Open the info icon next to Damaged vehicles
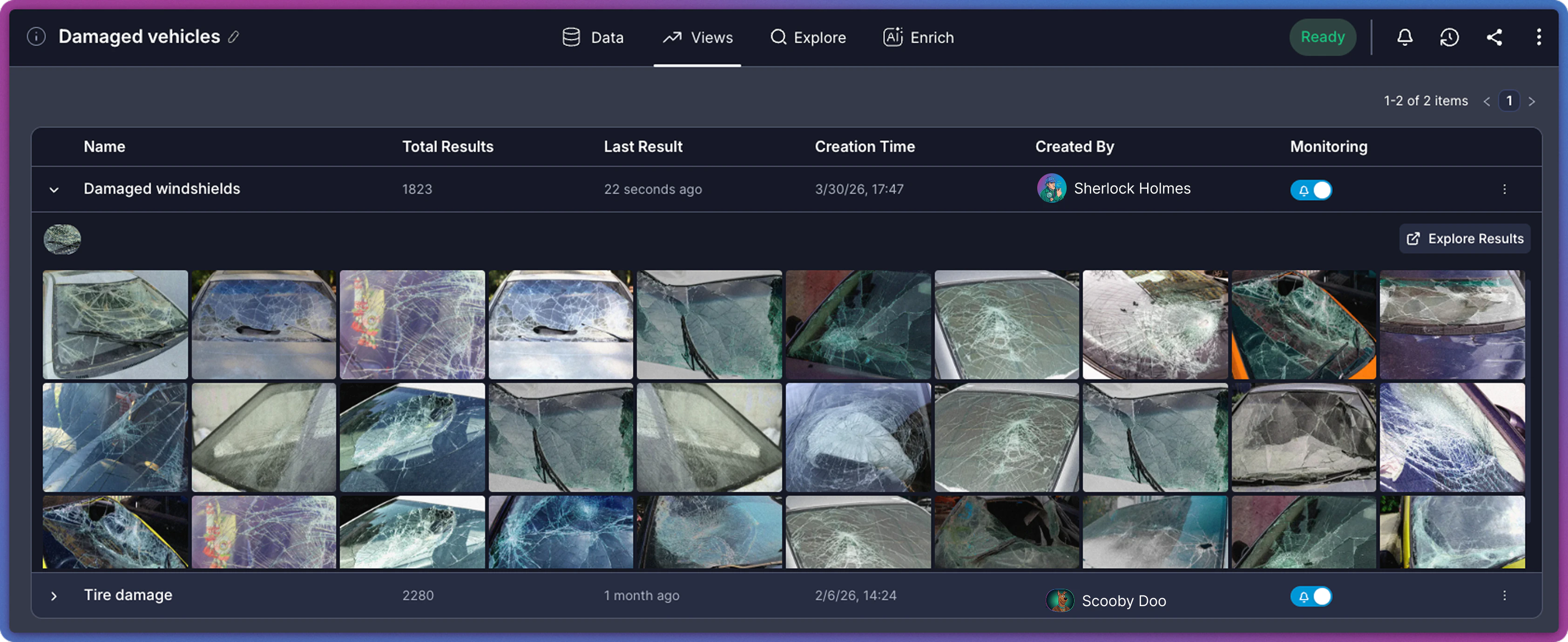This screenshot has height=642, width=1568. click(35, 36)
